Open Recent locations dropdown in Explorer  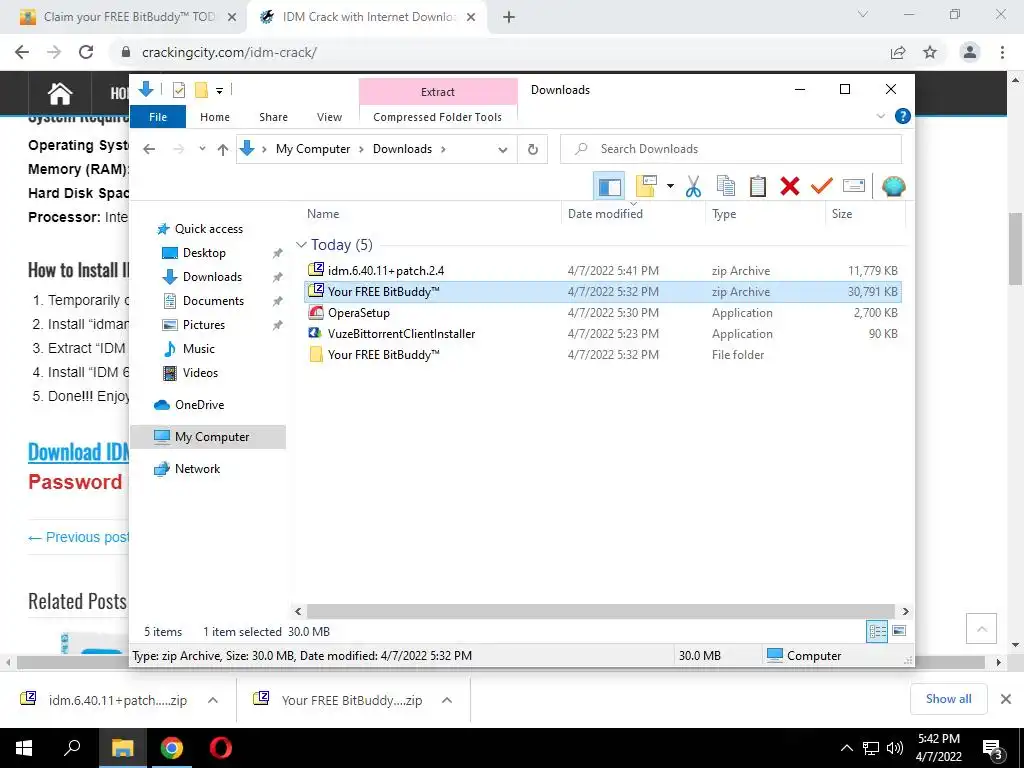click(x=202, y=149)
